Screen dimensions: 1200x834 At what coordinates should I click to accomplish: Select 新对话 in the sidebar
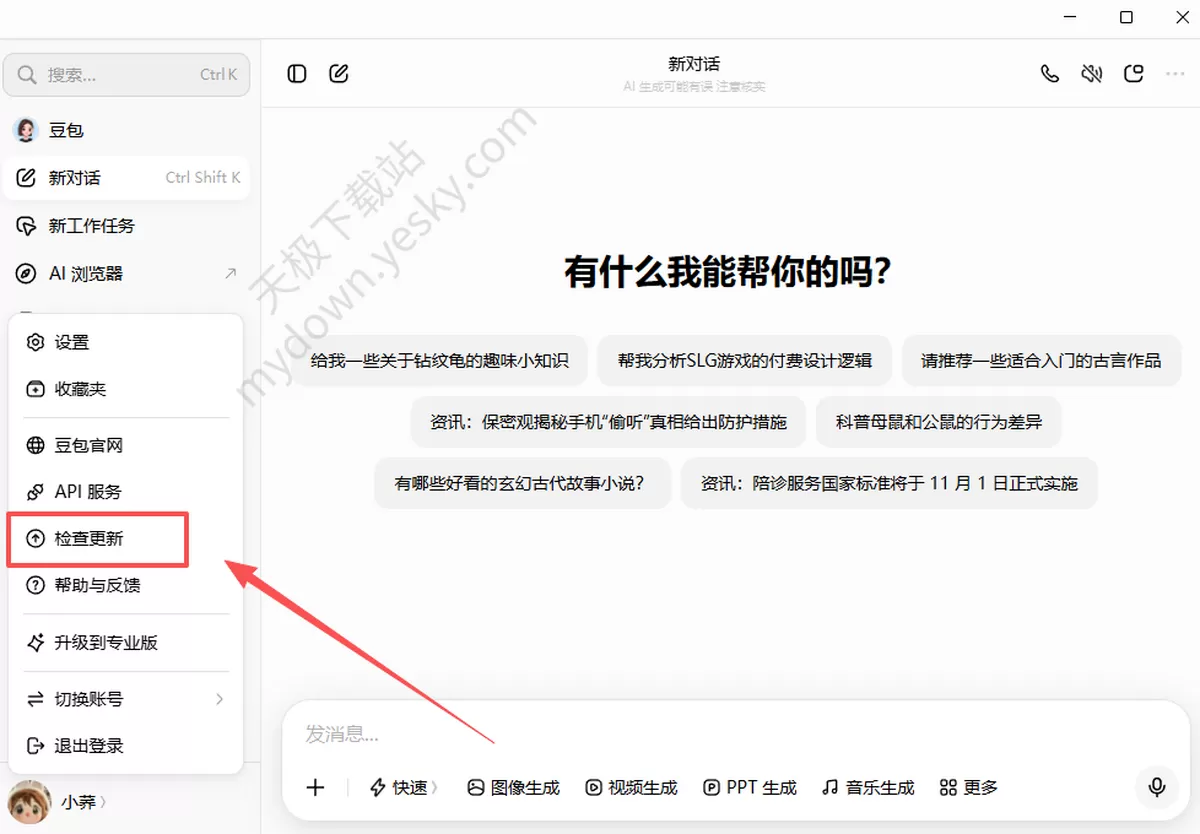click(x=126, y=178)
